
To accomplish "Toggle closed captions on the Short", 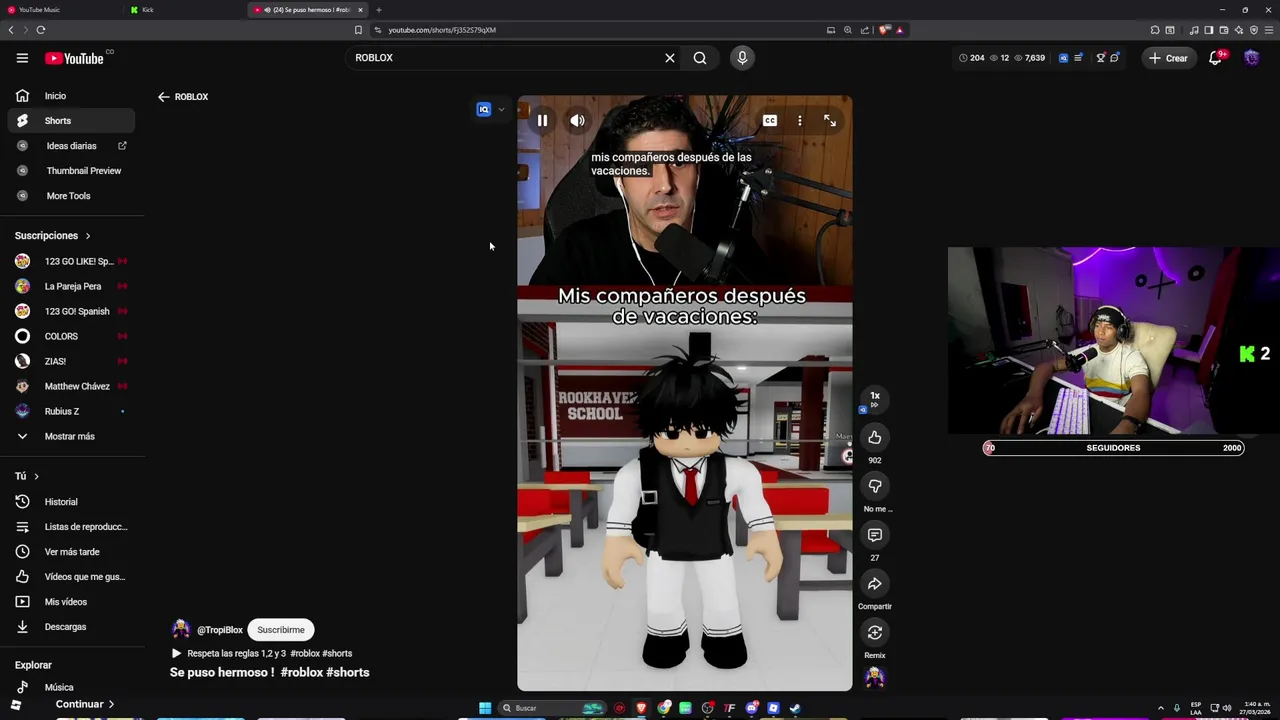I will pyautogui.click(x=770, y=121).
